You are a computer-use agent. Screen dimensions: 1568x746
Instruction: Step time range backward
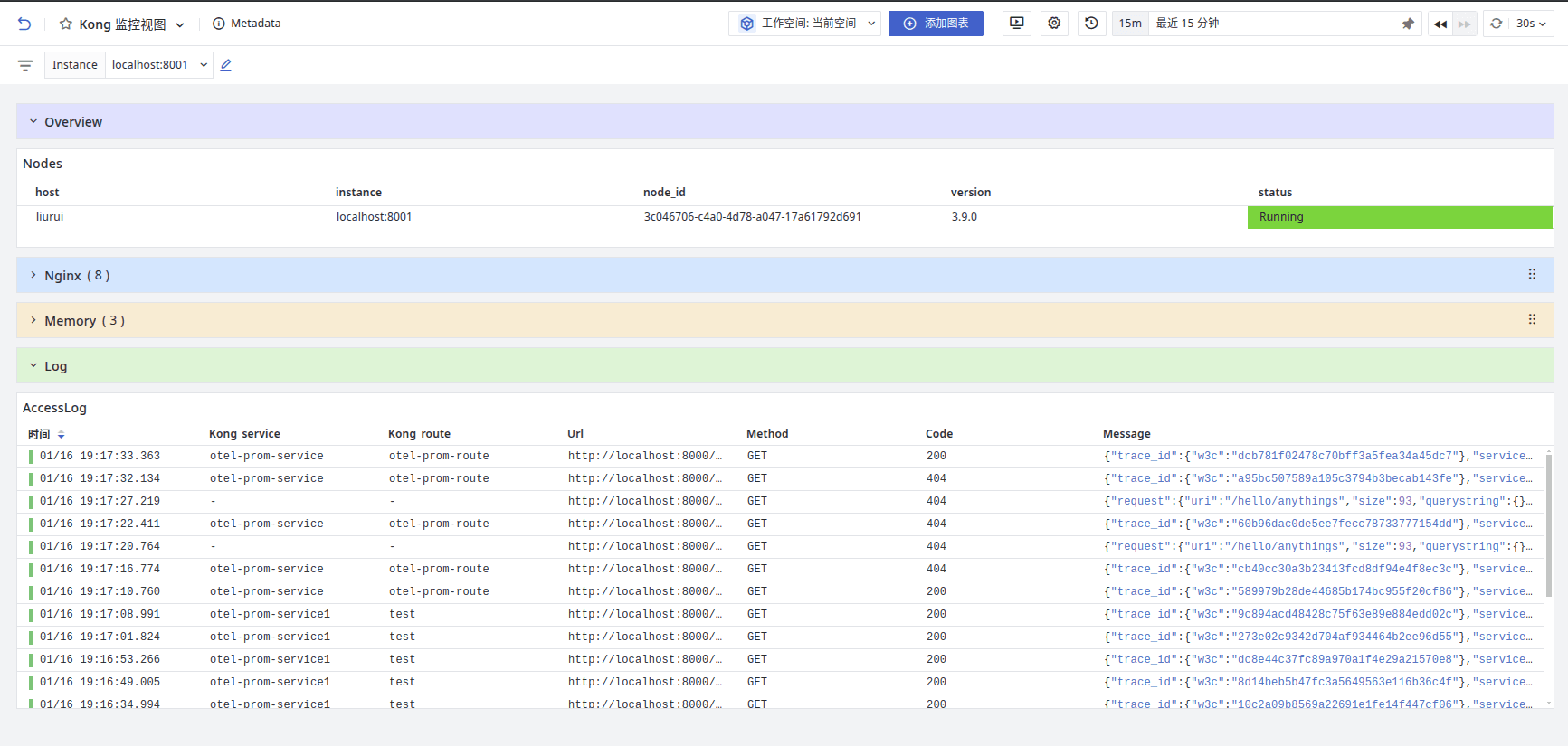coord(1440,24)
